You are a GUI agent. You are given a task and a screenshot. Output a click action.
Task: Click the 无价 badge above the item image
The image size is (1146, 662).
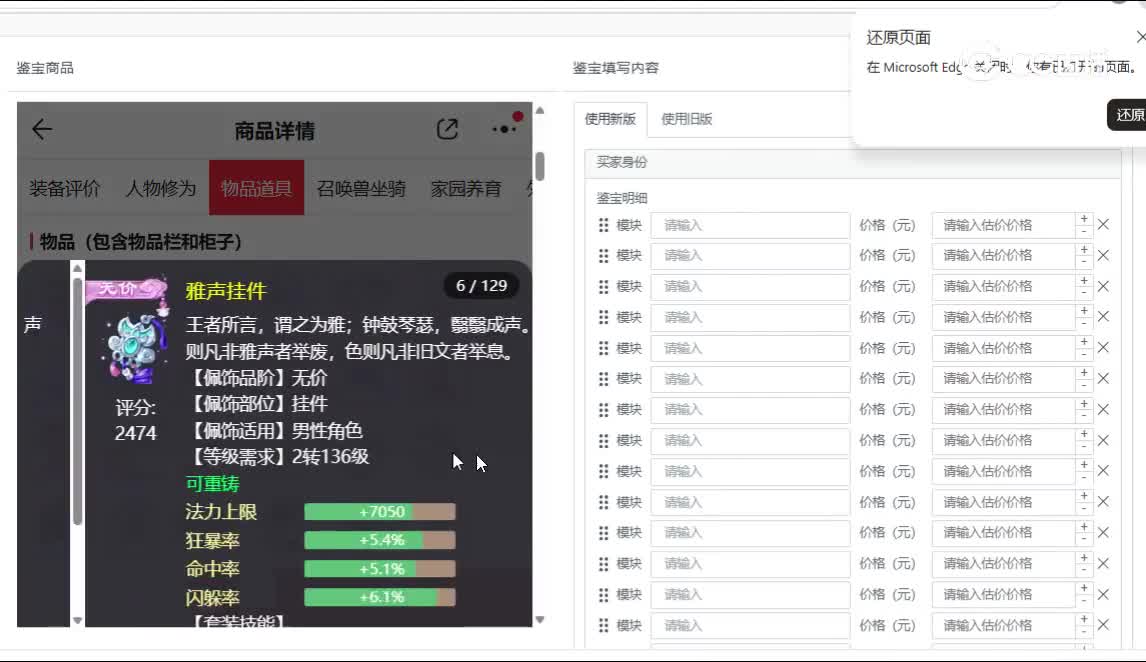127,289
